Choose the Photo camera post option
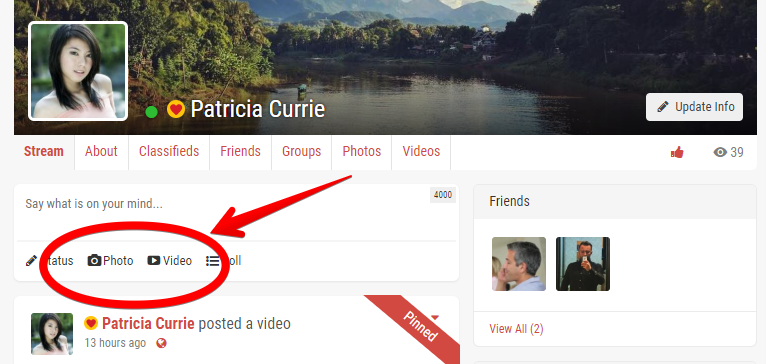 pyautogui.click(x=110, y=261)
